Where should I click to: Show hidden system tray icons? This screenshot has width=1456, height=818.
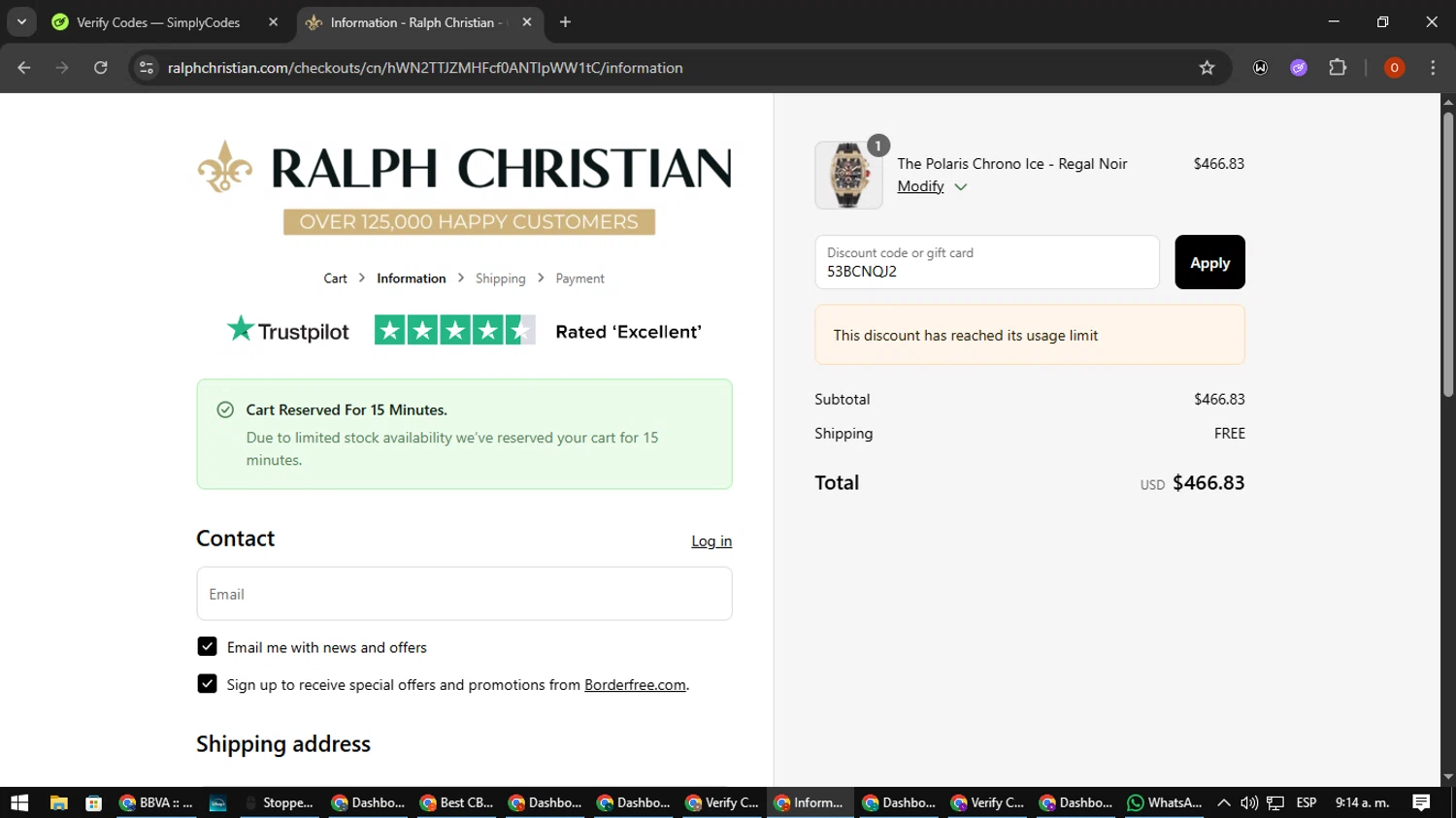coord(1224,802)
